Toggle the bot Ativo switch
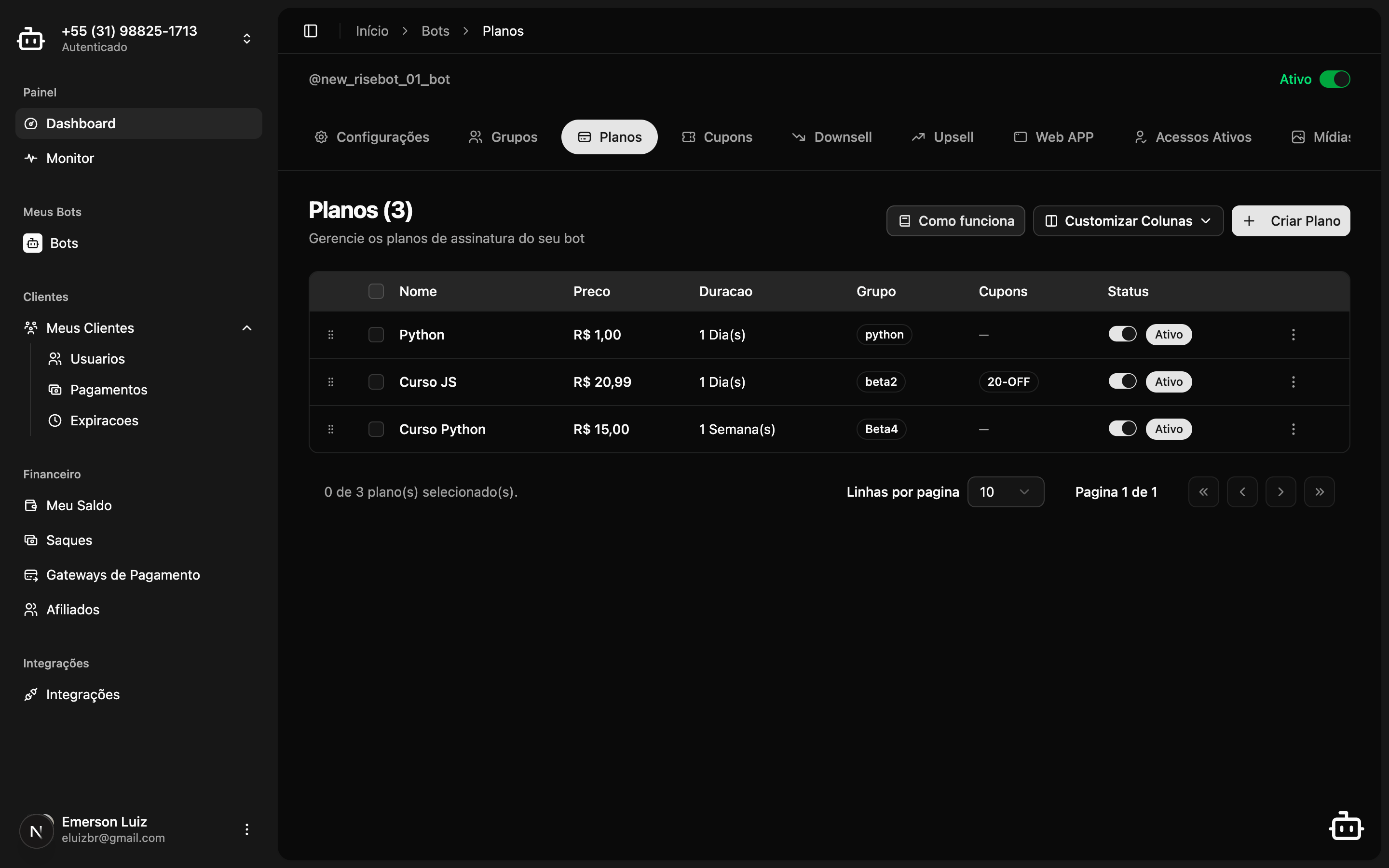The width and height of the screenshot is (1389, 868). 1335,79
